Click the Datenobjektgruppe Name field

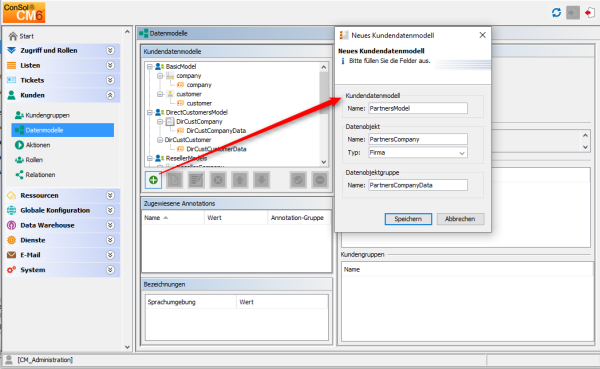(418, 185)
